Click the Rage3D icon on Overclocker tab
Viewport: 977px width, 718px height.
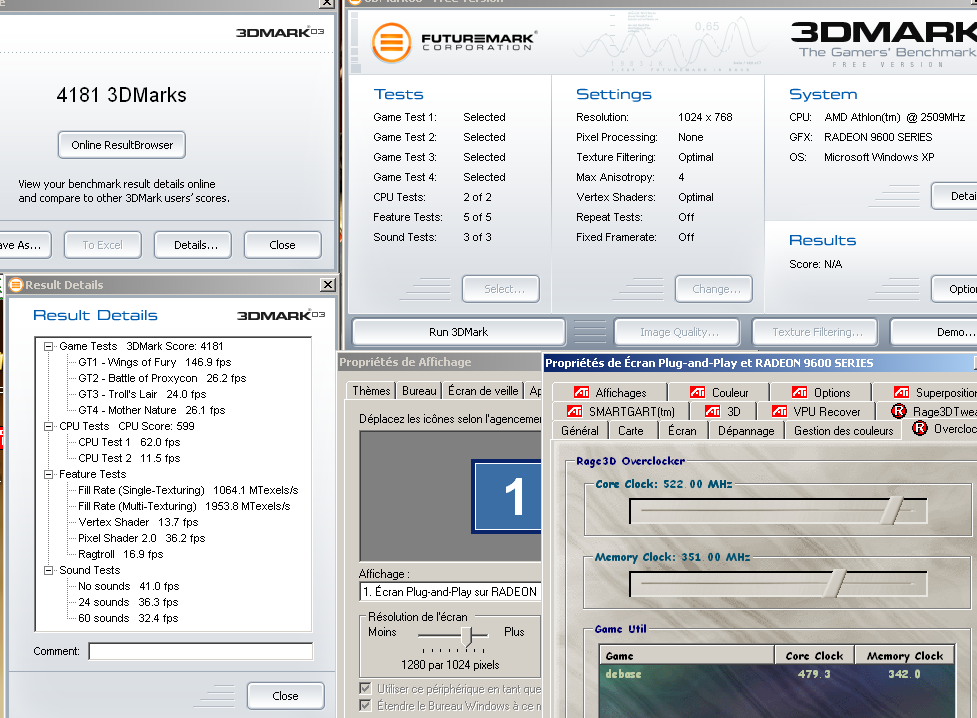click(x=920, y=428)
